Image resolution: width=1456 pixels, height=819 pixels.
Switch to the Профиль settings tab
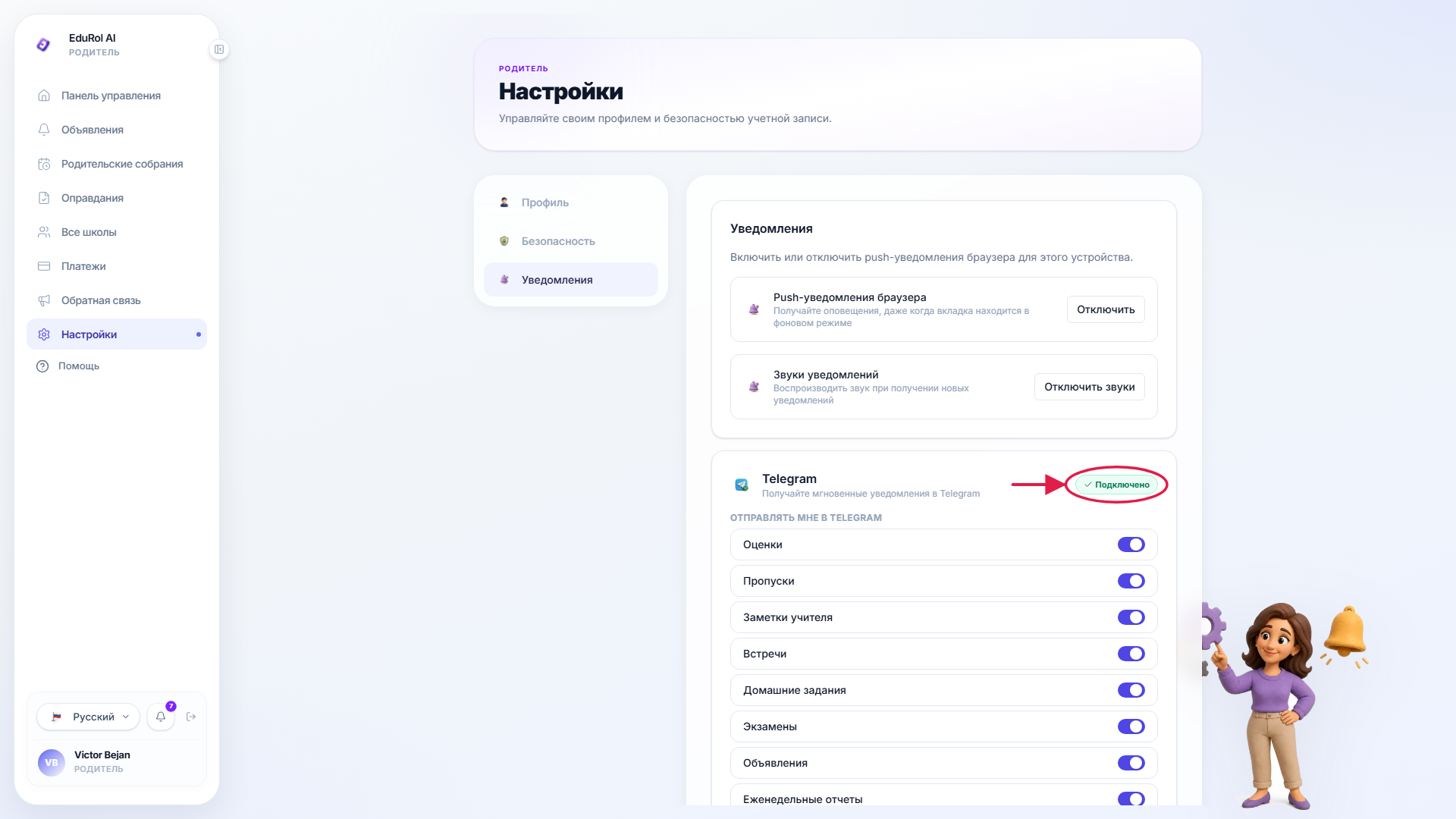(x=571, y=202)
